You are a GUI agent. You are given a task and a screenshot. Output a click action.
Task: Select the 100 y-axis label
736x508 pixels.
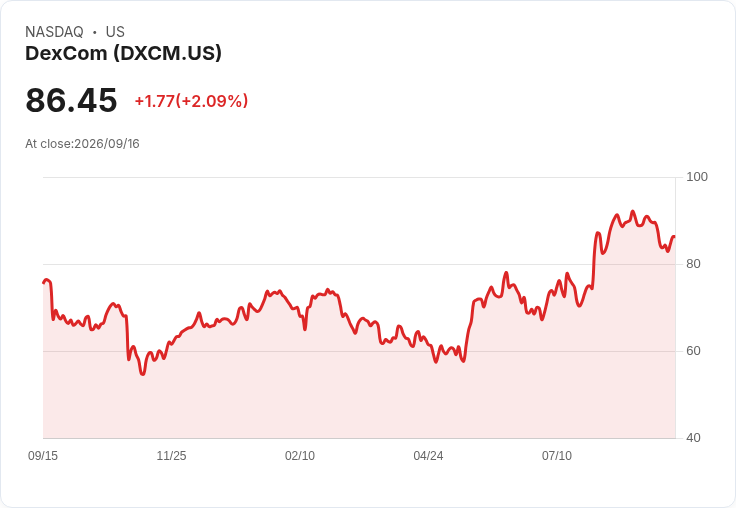click(x=697, y=177)
